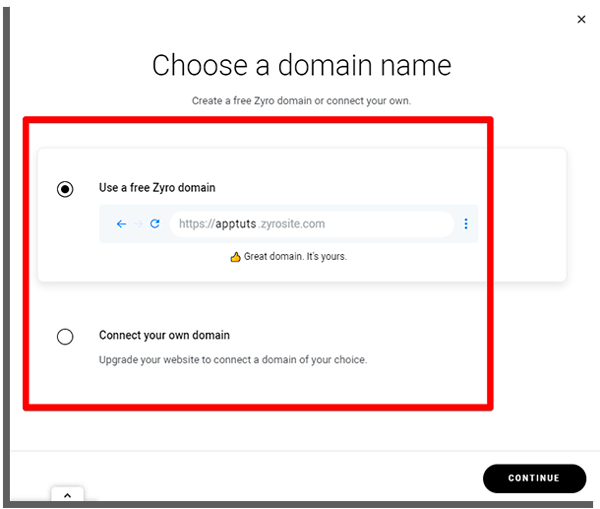Click the back arrow in the domain preview
Viewport: 600px width, 509px height.
tap(121, 224)
